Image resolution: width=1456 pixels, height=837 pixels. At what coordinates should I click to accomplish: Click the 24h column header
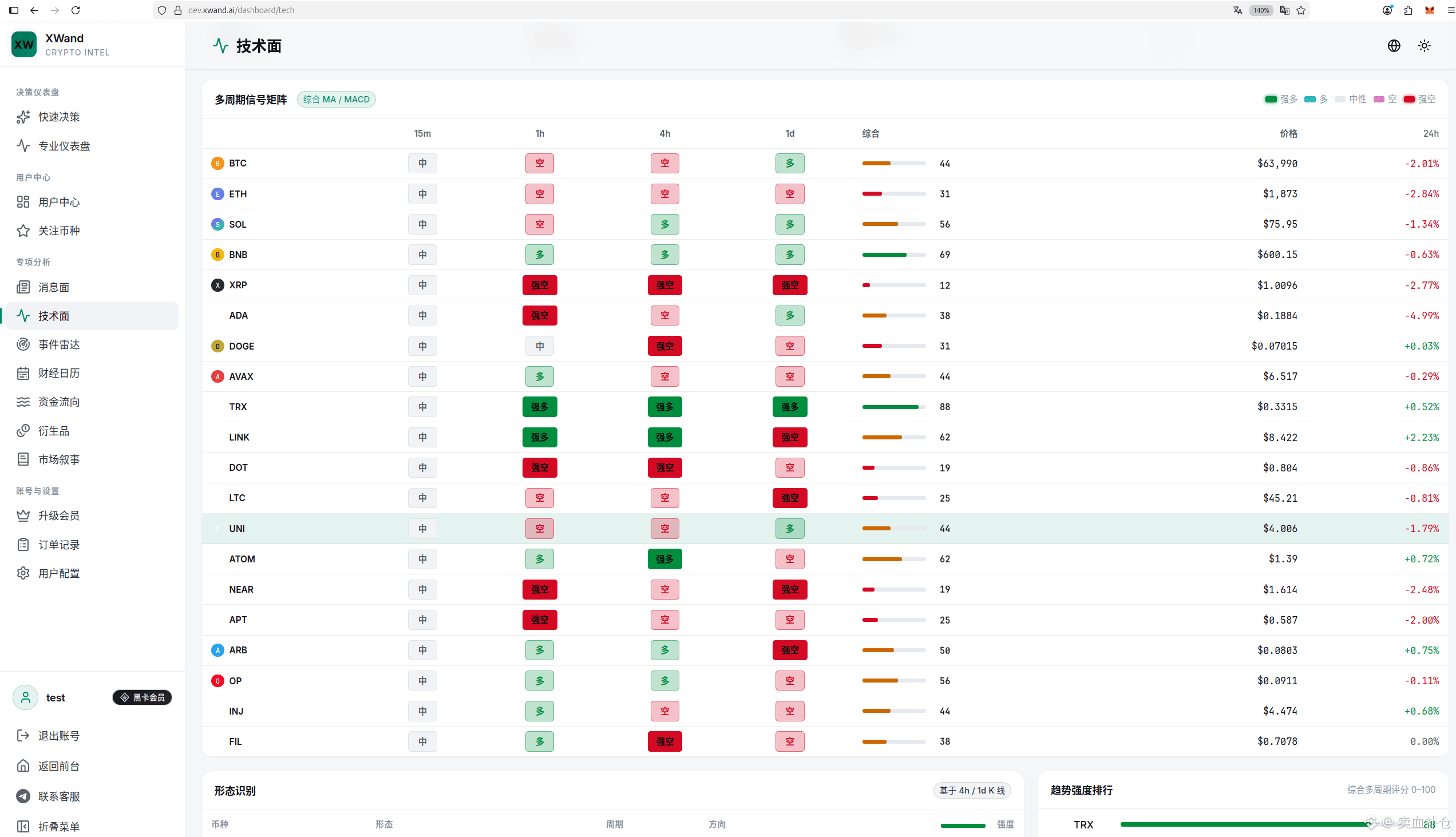click(x=1431, y=133)
